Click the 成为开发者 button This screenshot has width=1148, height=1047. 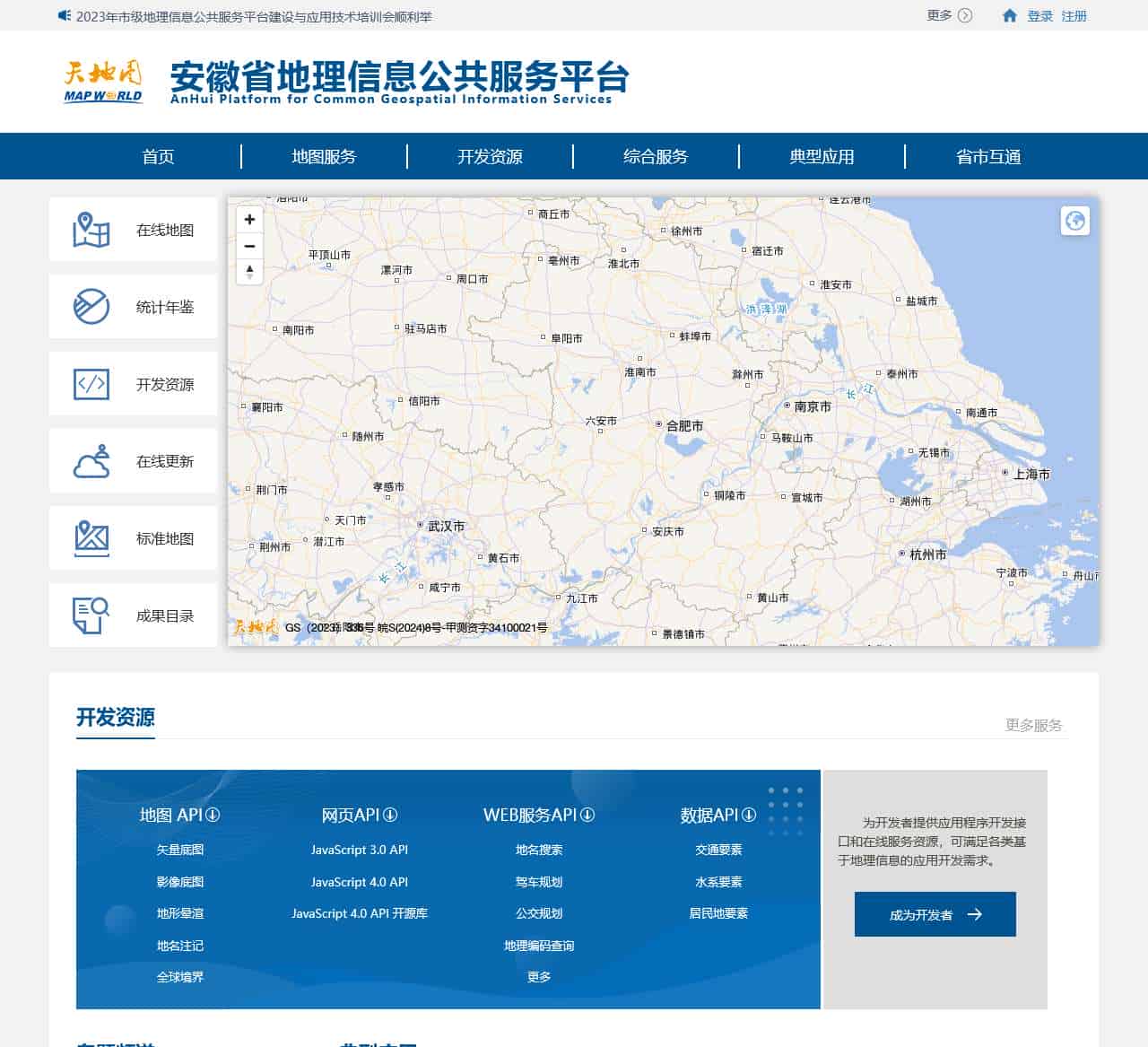(935, 914)
